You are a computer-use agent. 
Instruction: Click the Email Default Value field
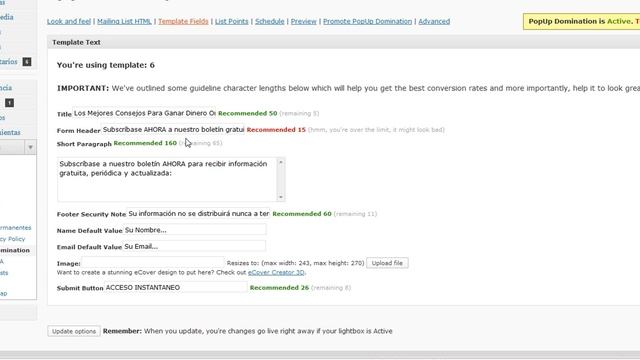pos(194,247)
